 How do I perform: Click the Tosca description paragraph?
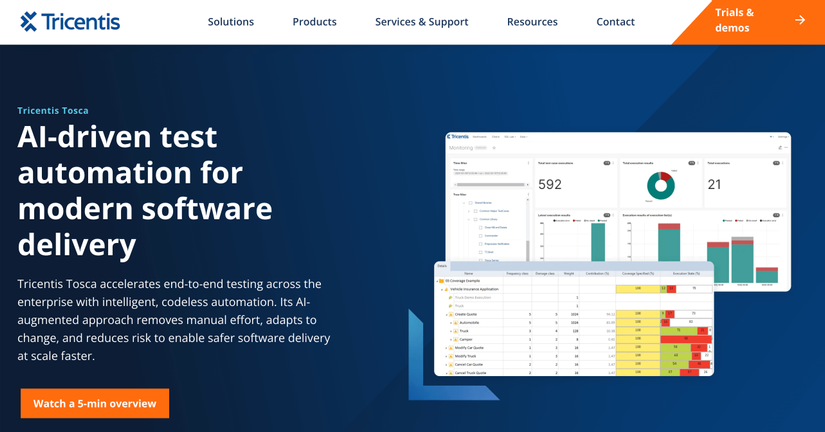tap(174, 320)
